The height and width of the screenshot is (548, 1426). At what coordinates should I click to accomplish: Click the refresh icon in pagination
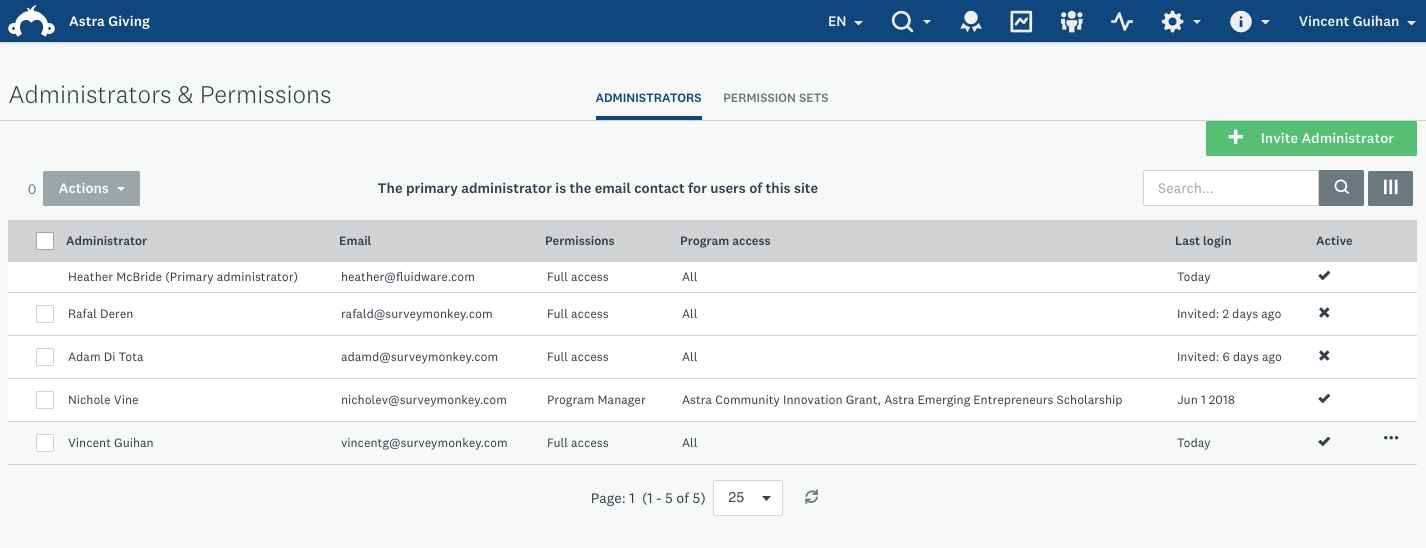tap(812, 497)
